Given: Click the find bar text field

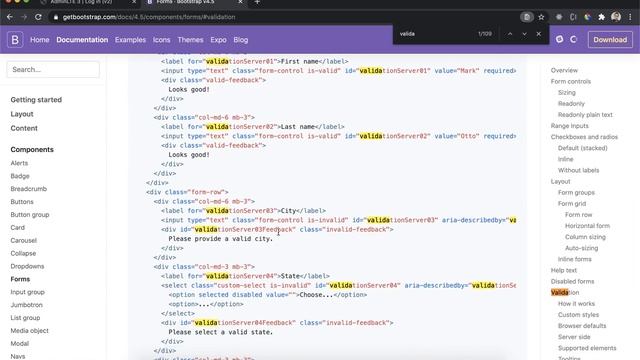Looking at the screenshot, I should 435,34.
